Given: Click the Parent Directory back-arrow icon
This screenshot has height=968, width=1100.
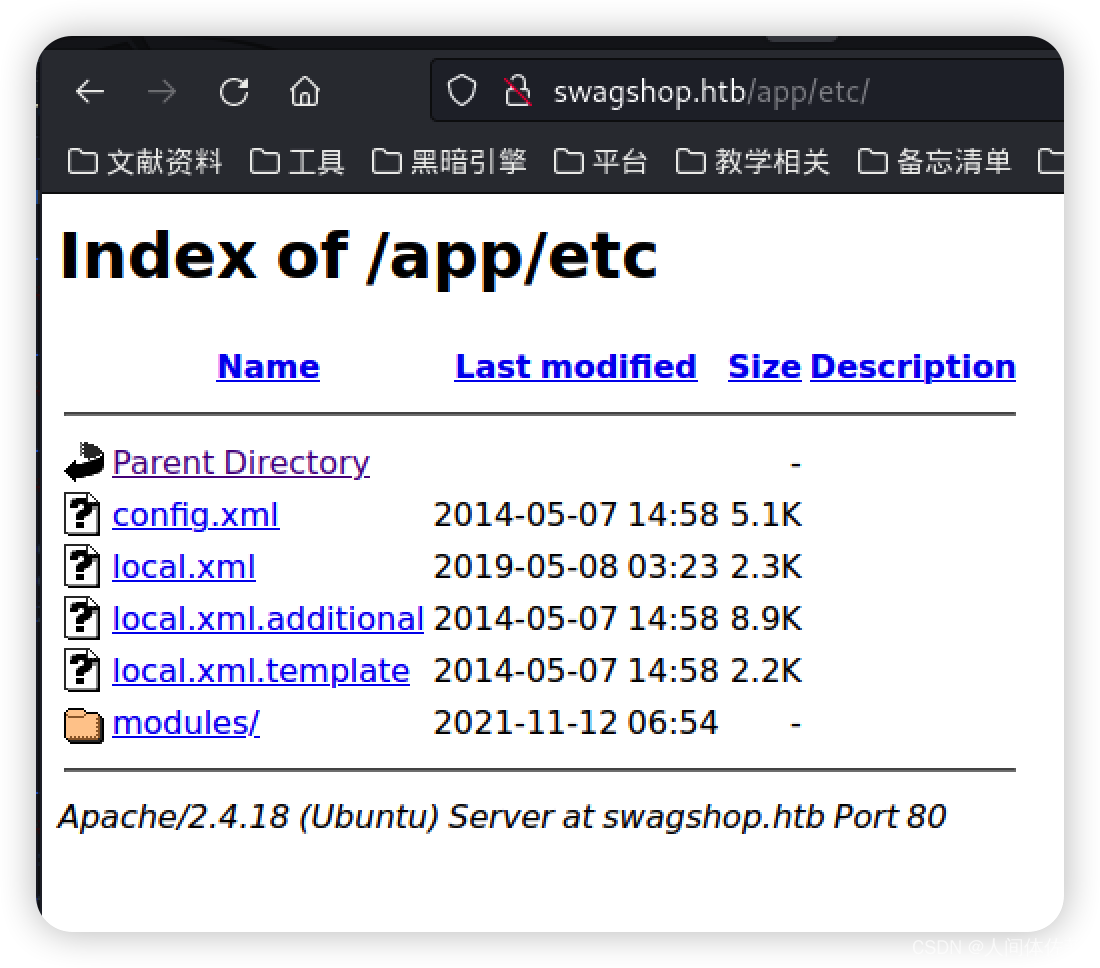Looking at the screenshot, I should 84,462.
